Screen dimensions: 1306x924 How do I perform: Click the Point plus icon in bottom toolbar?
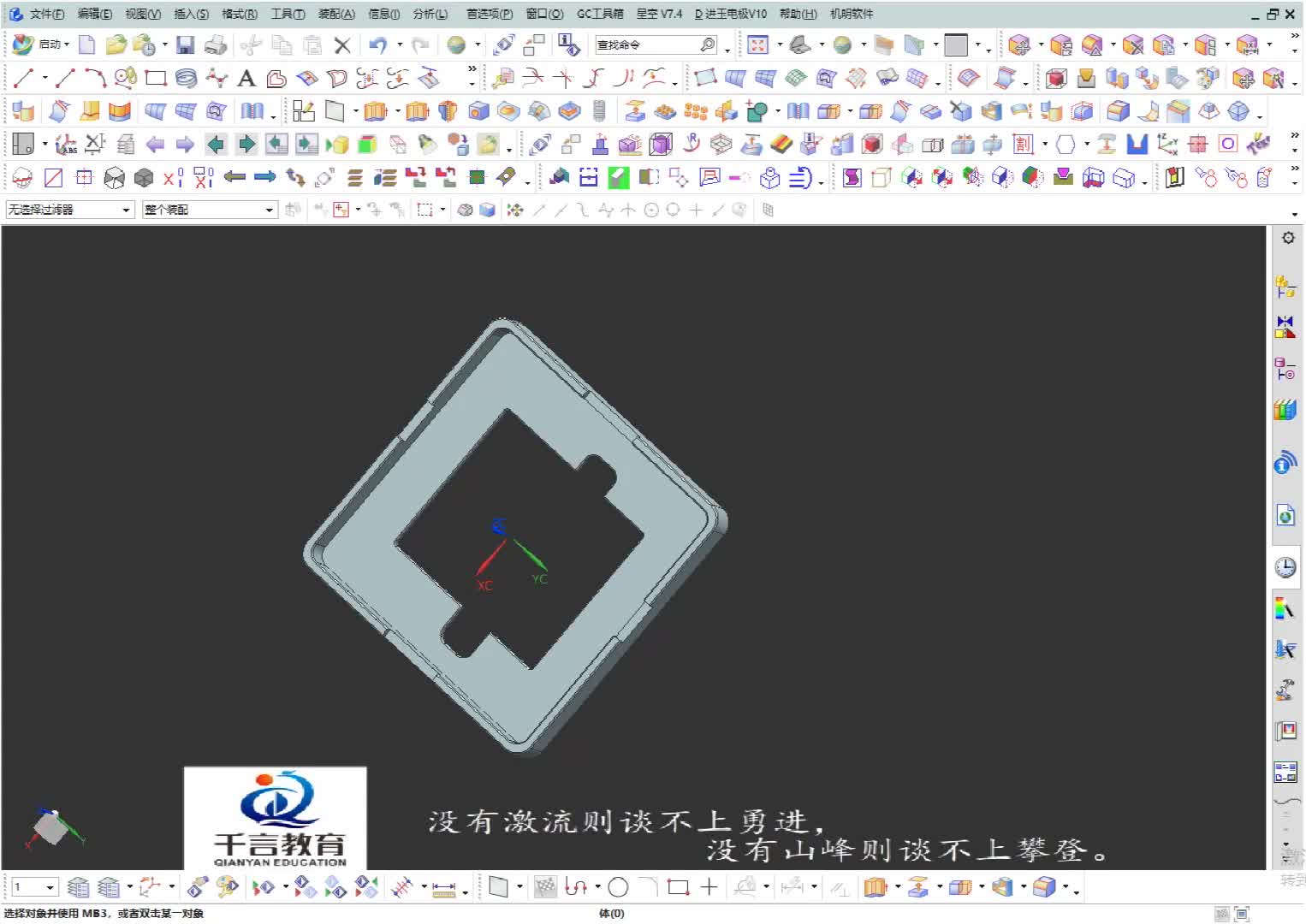tap(709, 887)
